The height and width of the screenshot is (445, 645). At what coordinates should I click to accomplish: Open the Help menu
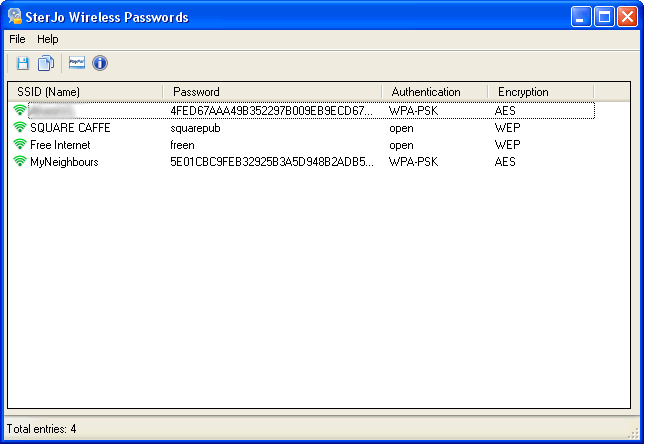48,39
